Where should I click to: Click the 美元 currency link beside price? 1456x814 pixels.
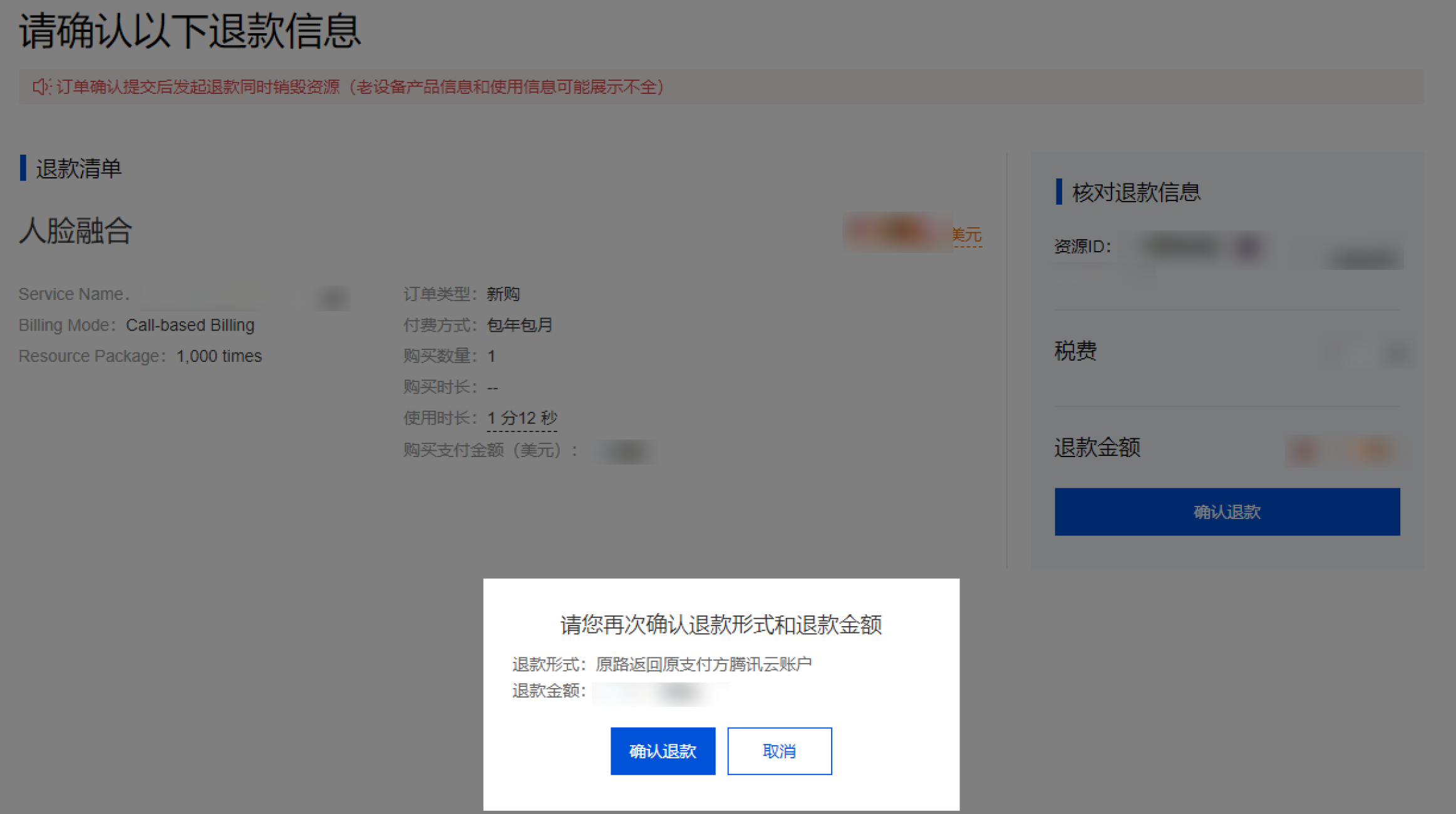(x=966, y=235)
